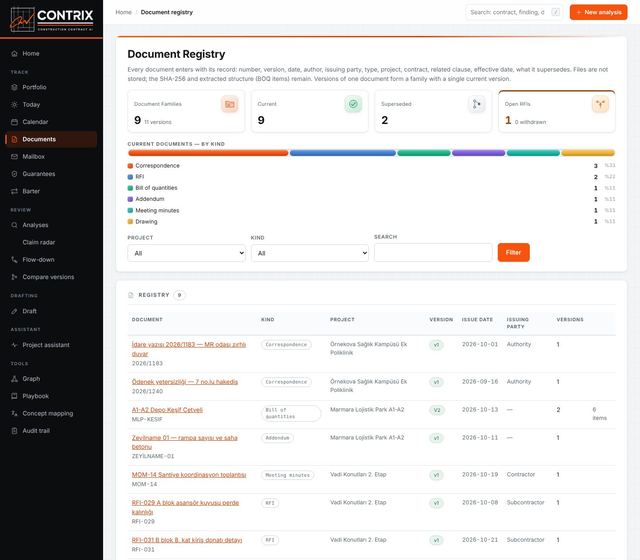Open RFI-031 B blok document link

[x=187, y=540]
